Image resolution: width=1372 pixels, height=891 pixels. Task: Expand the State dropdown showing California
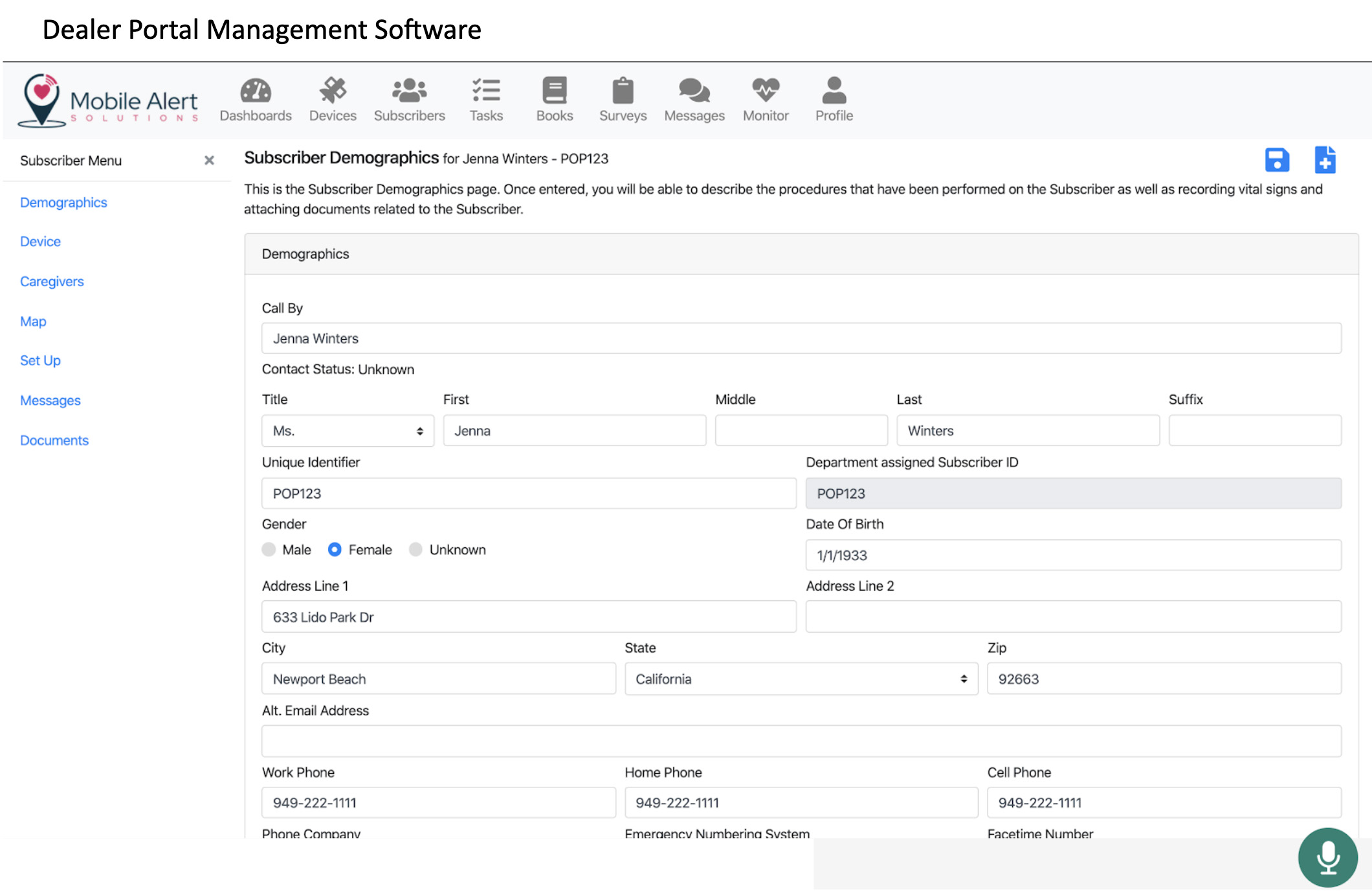click(801, 679)
